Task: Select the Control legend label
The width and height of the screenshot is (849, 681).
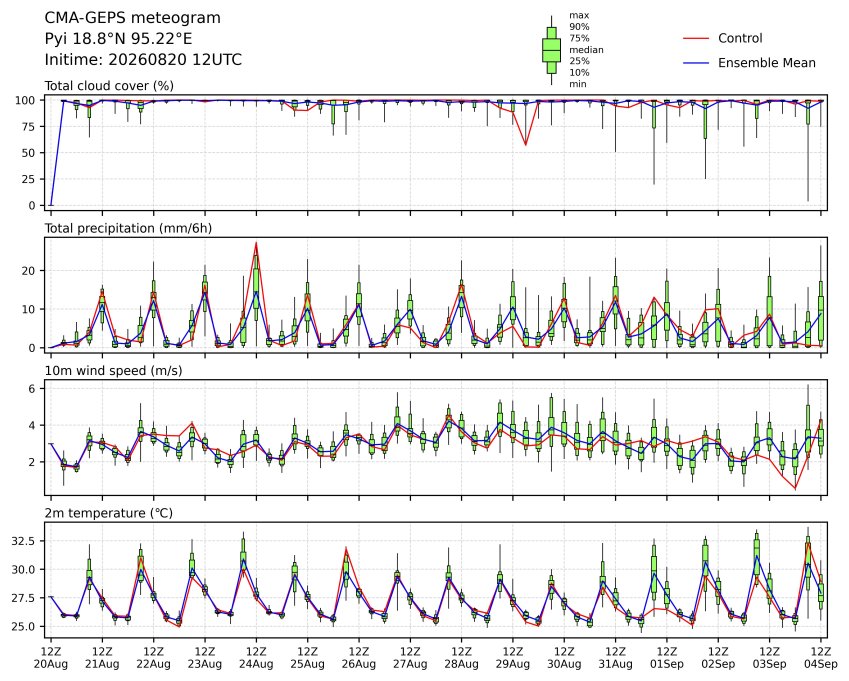Action: tap(740, 38)
